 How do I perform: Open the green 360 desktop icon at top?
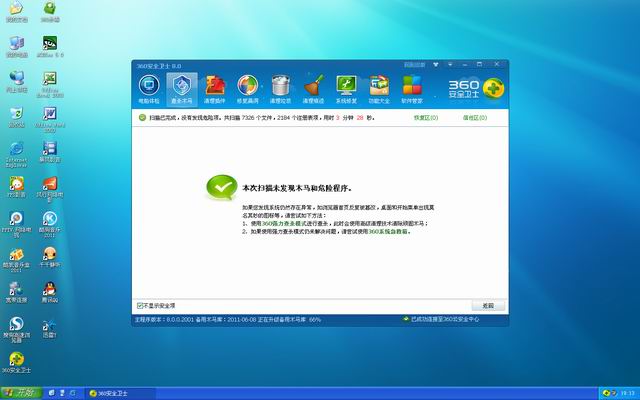pos(50,11)
